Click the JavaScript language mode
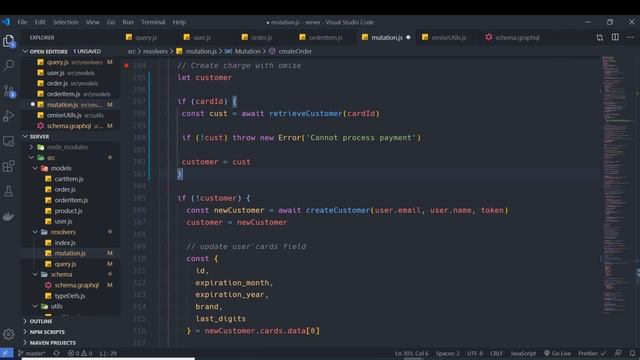The image size is (640, 360). coord(523,353)
